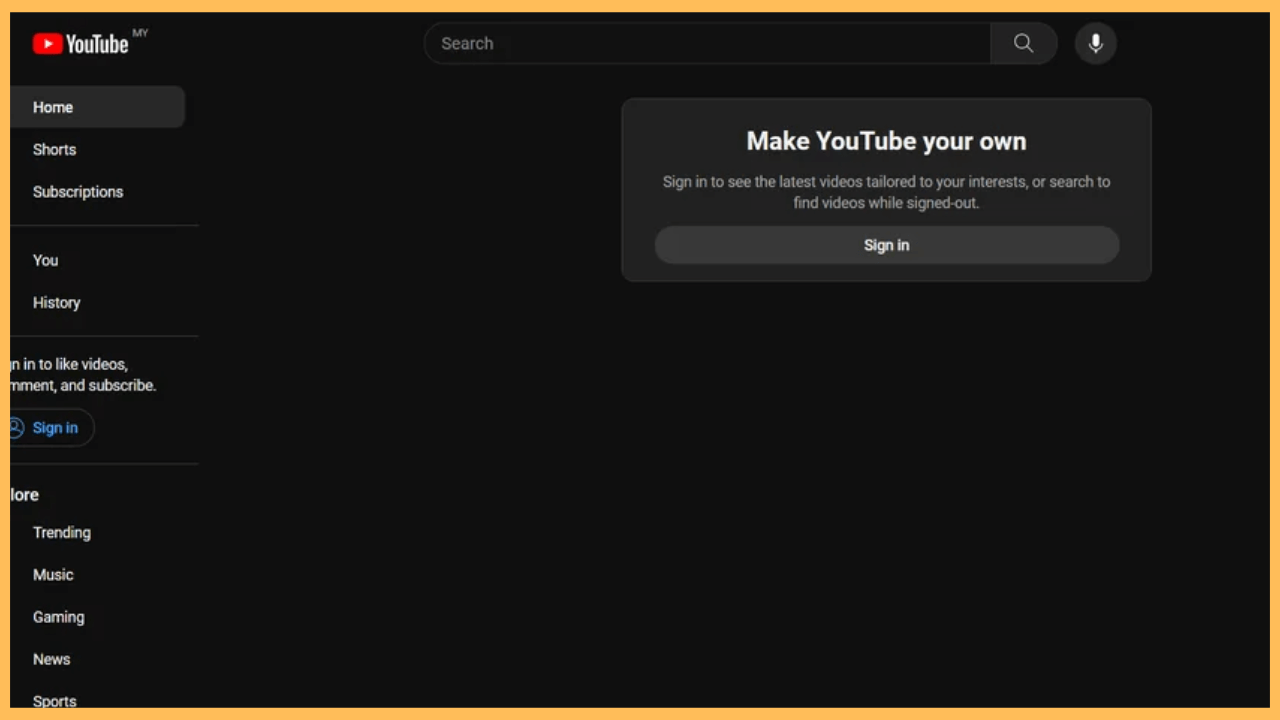Open the You section
The image size is (1280, 720).
pyautogui.click(x=45, y=260)
